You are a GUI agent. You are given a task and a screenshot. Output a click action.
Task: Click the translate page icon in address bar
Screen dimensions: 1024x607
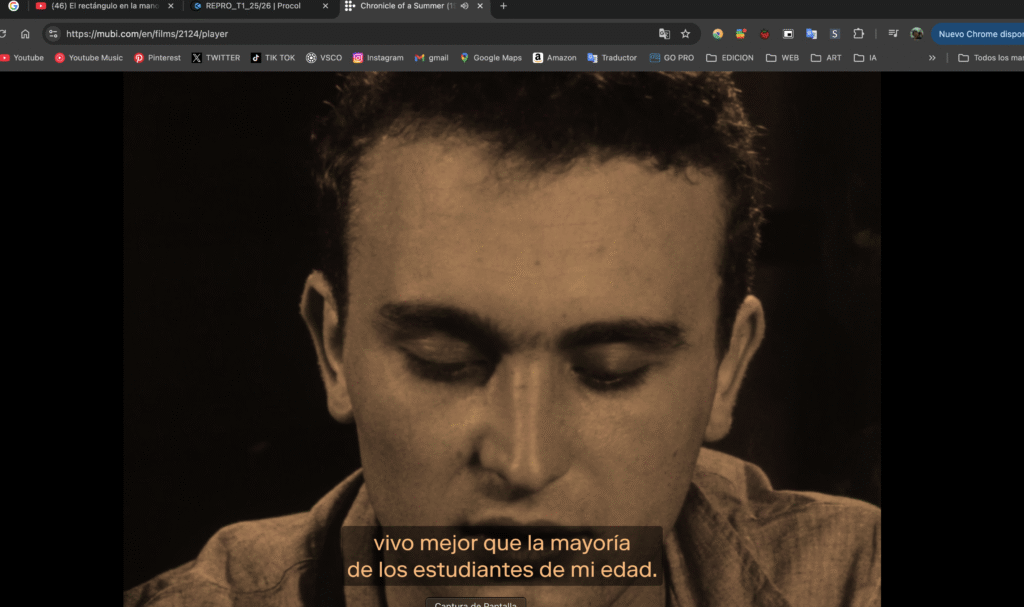coord(664,33)
